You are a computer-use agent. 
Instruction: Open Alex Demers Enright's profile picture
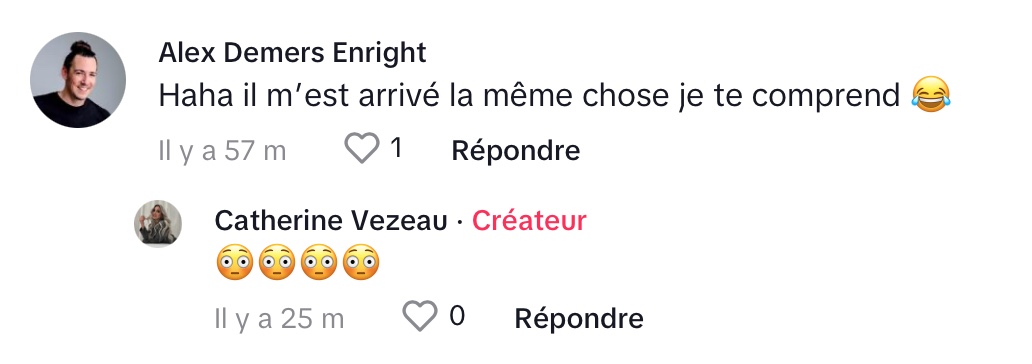pos(78,80)
